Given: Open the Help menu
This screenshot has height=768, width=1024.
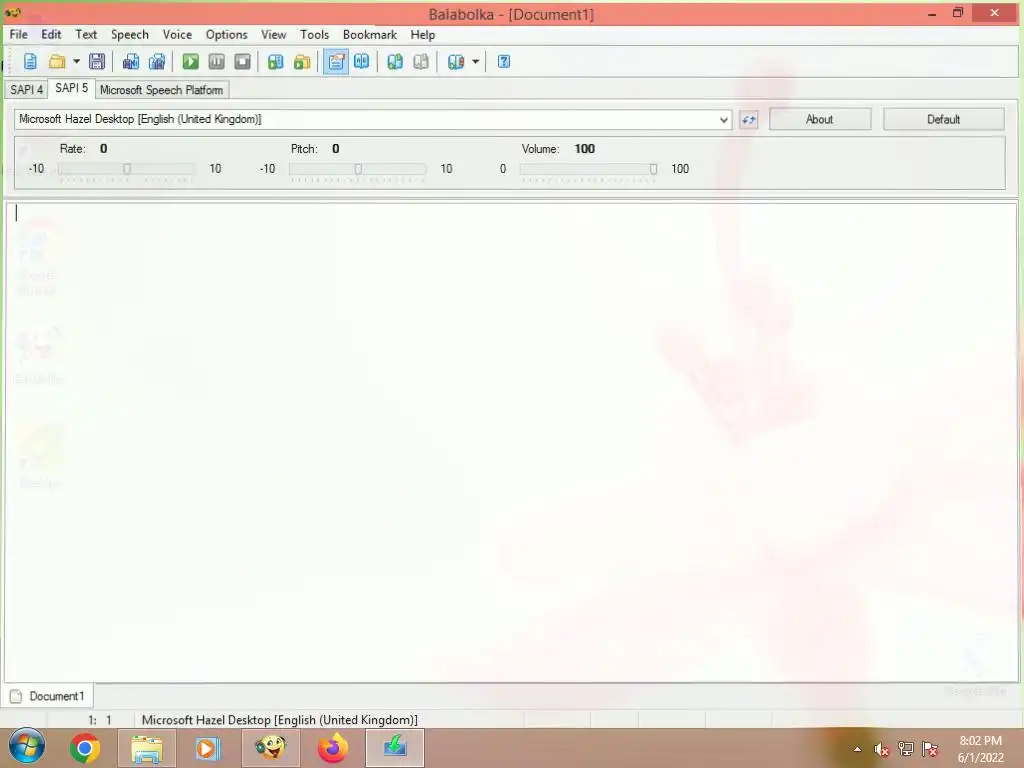Looking at the screenshot, I should (423, 35).
